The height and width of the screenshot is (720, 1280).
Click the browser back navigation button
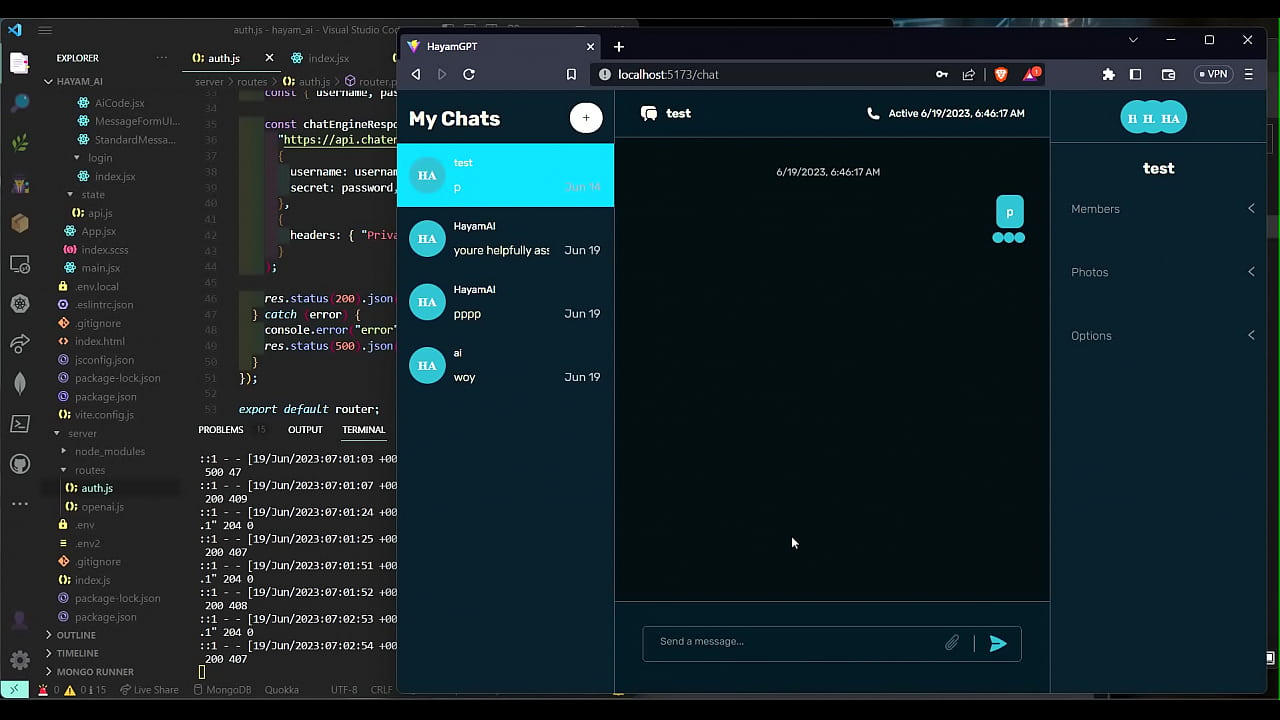[416, 74]
